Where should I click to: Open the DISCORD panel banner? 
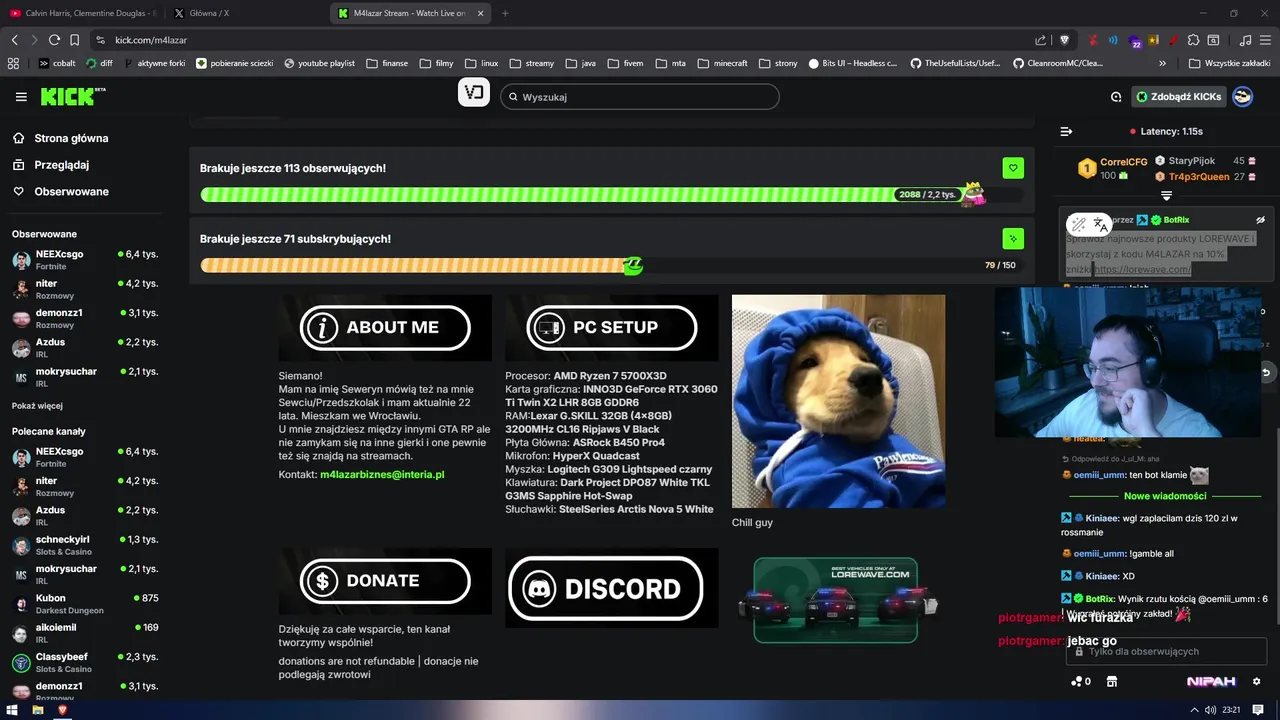(612, 588)
